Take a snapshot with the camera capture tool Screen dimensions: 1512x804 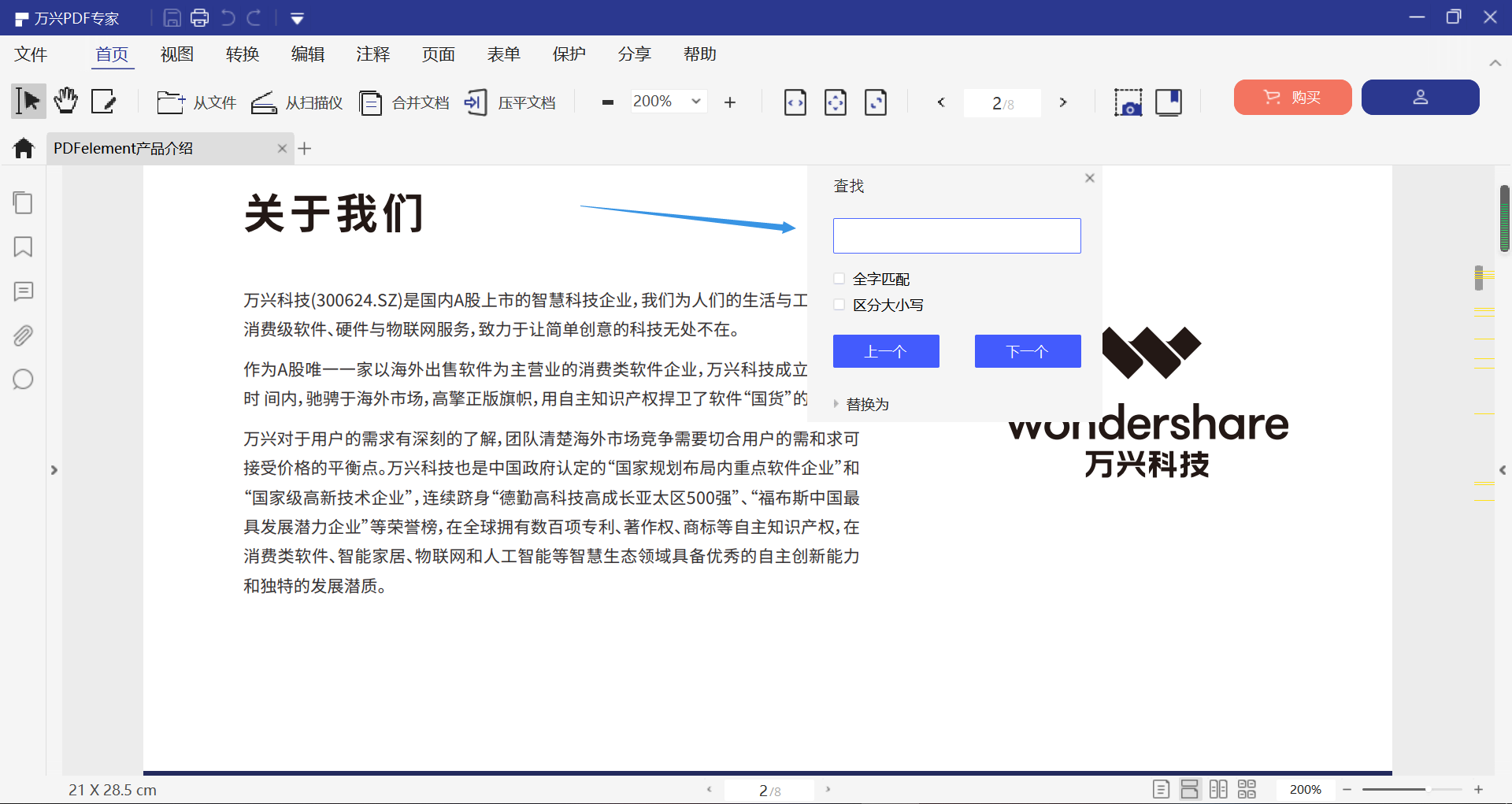click(x=1128, y=102)
